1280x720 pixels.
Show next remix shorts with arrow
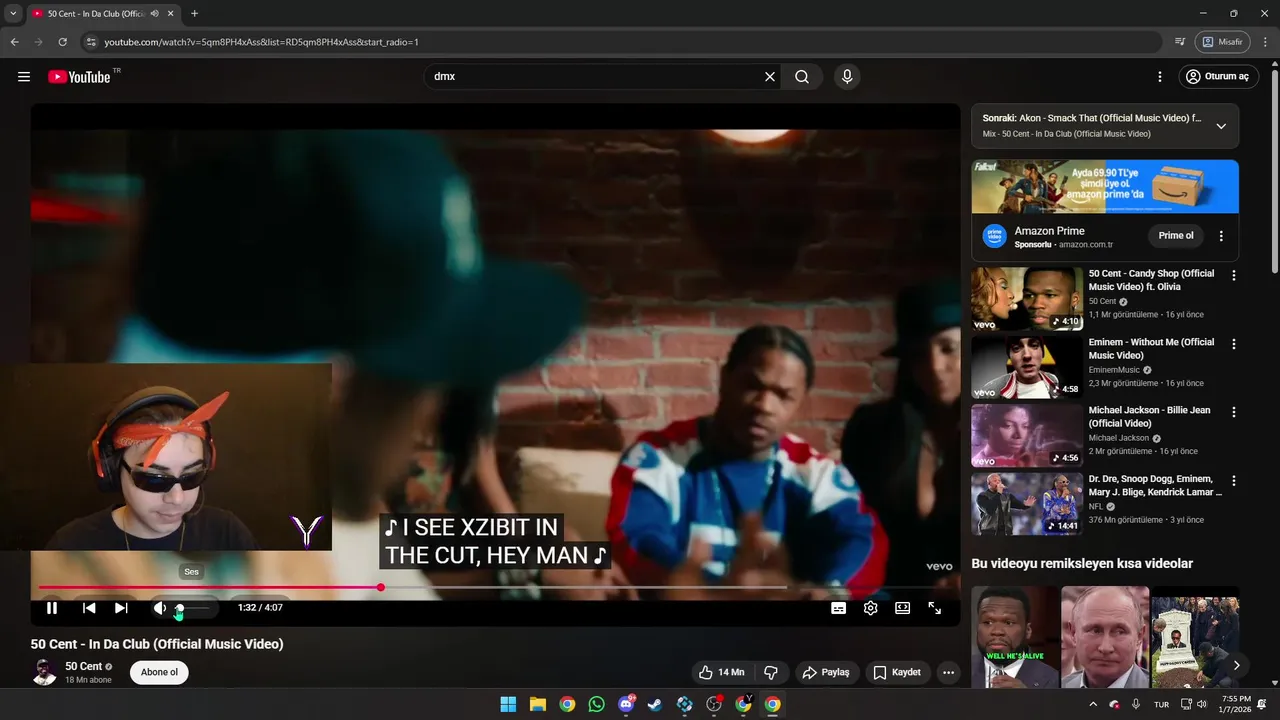point(1237,665)
